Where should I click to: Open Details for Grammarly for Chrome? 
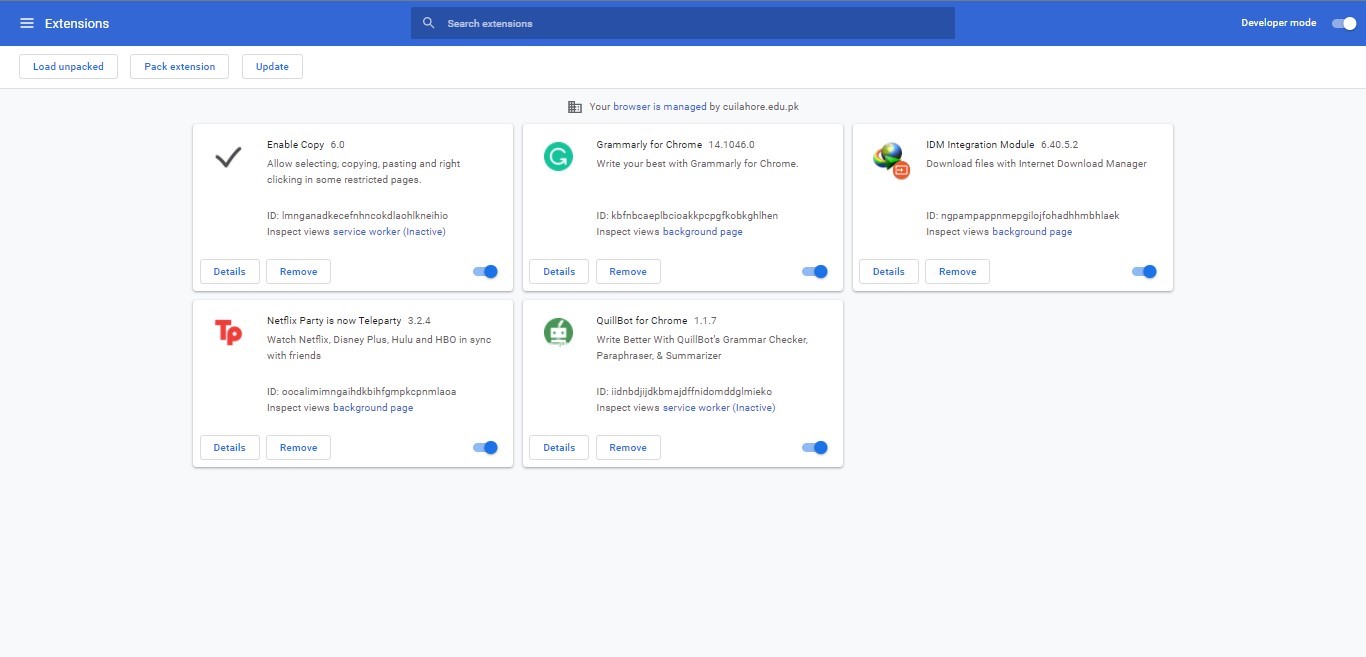pos(559,272)
